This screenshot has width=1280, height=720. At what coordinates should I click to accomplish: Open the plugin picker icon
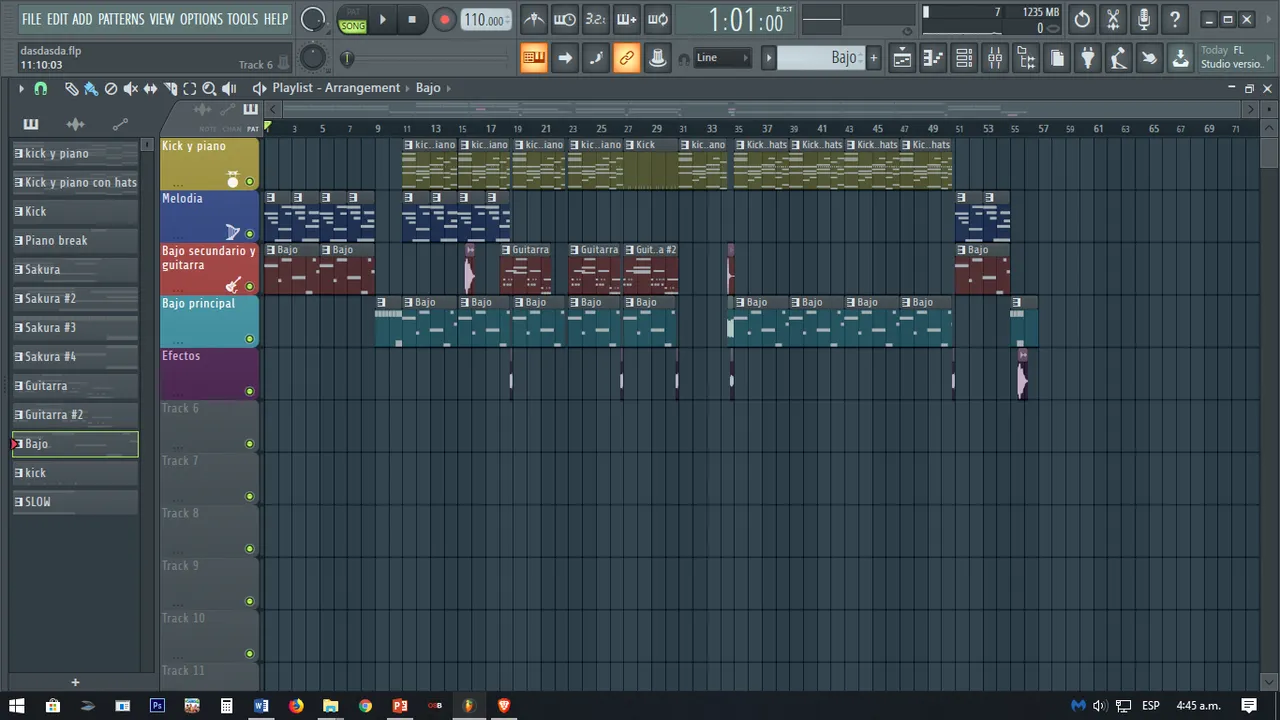(1088, 58)
